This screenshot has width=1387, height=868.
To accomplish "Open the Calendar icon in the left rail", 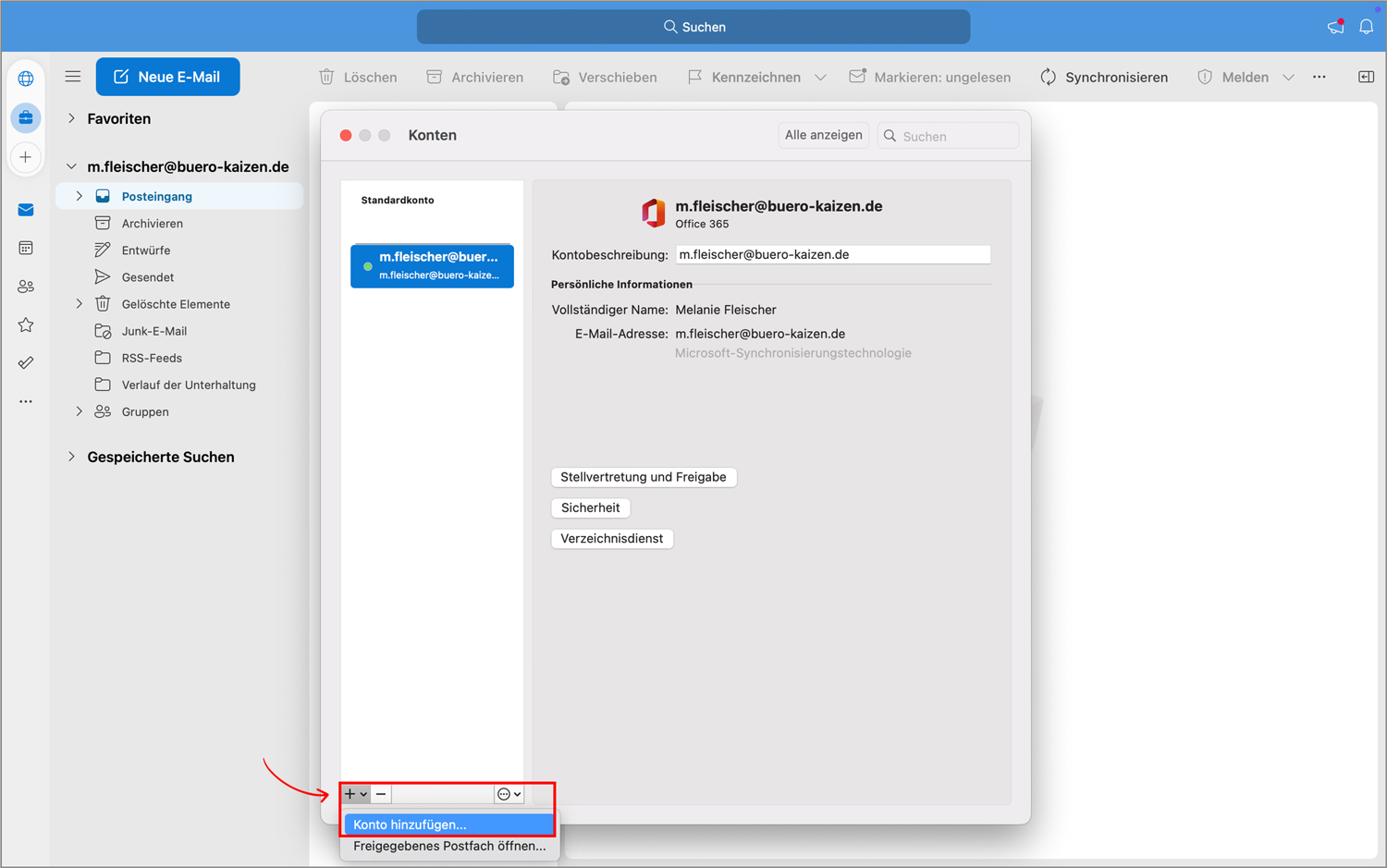I will tap(26, 248).
